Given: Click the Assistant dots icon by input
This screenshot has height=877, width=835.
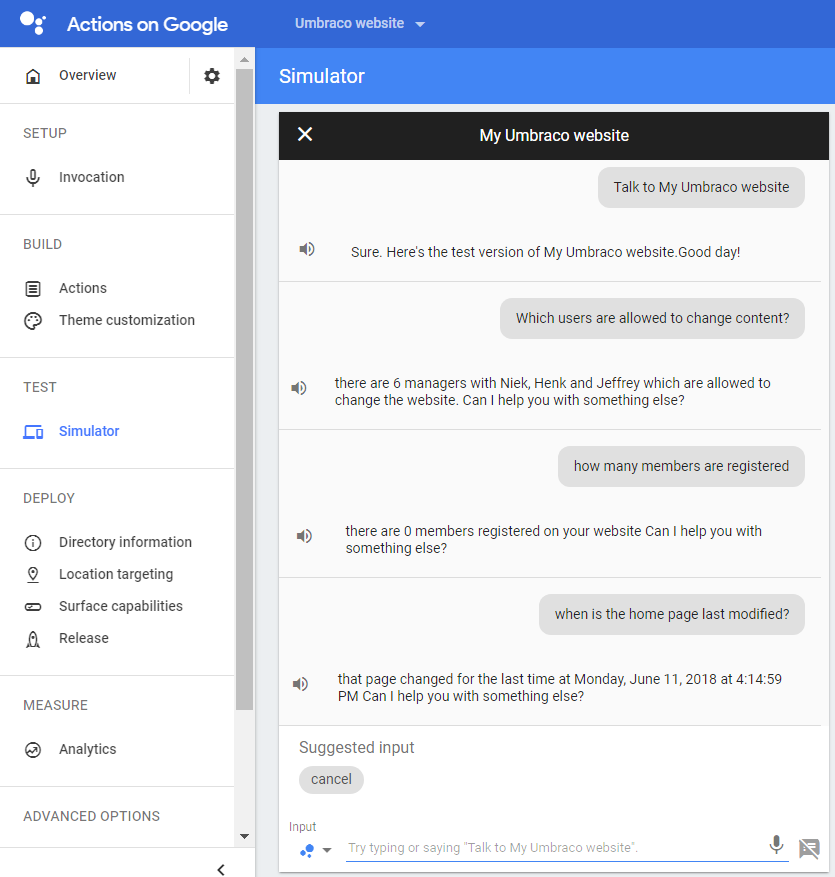Looking at the screenshot, I should (x=307, y=851).
